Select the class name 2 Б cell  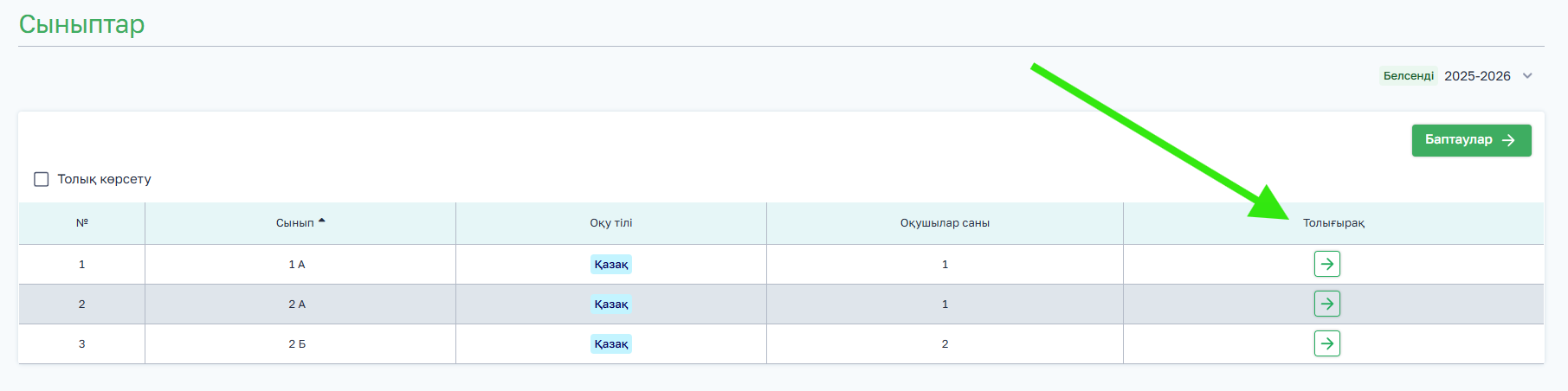[x=297, y=343]
